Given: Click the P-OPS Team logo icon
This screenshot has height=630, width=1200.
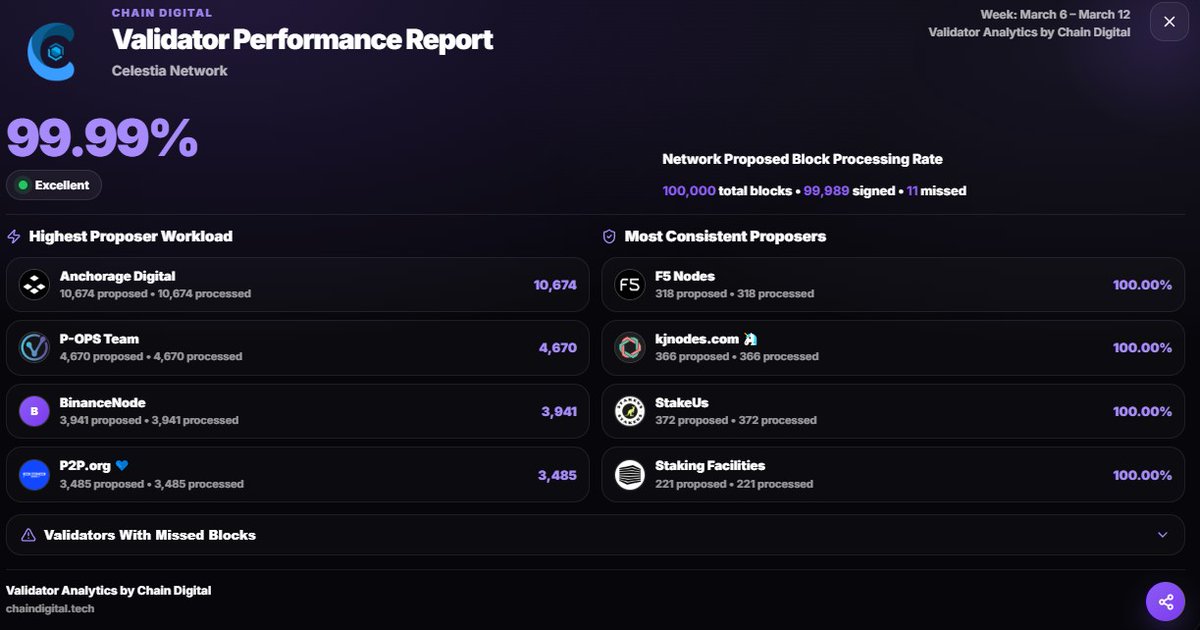Looking at the screenshot, I should click(35, 348).
